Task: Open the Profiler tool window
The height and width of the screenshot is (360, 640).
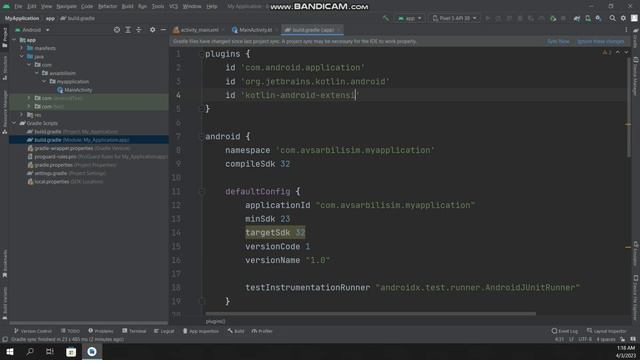Action: click(262, 331)
